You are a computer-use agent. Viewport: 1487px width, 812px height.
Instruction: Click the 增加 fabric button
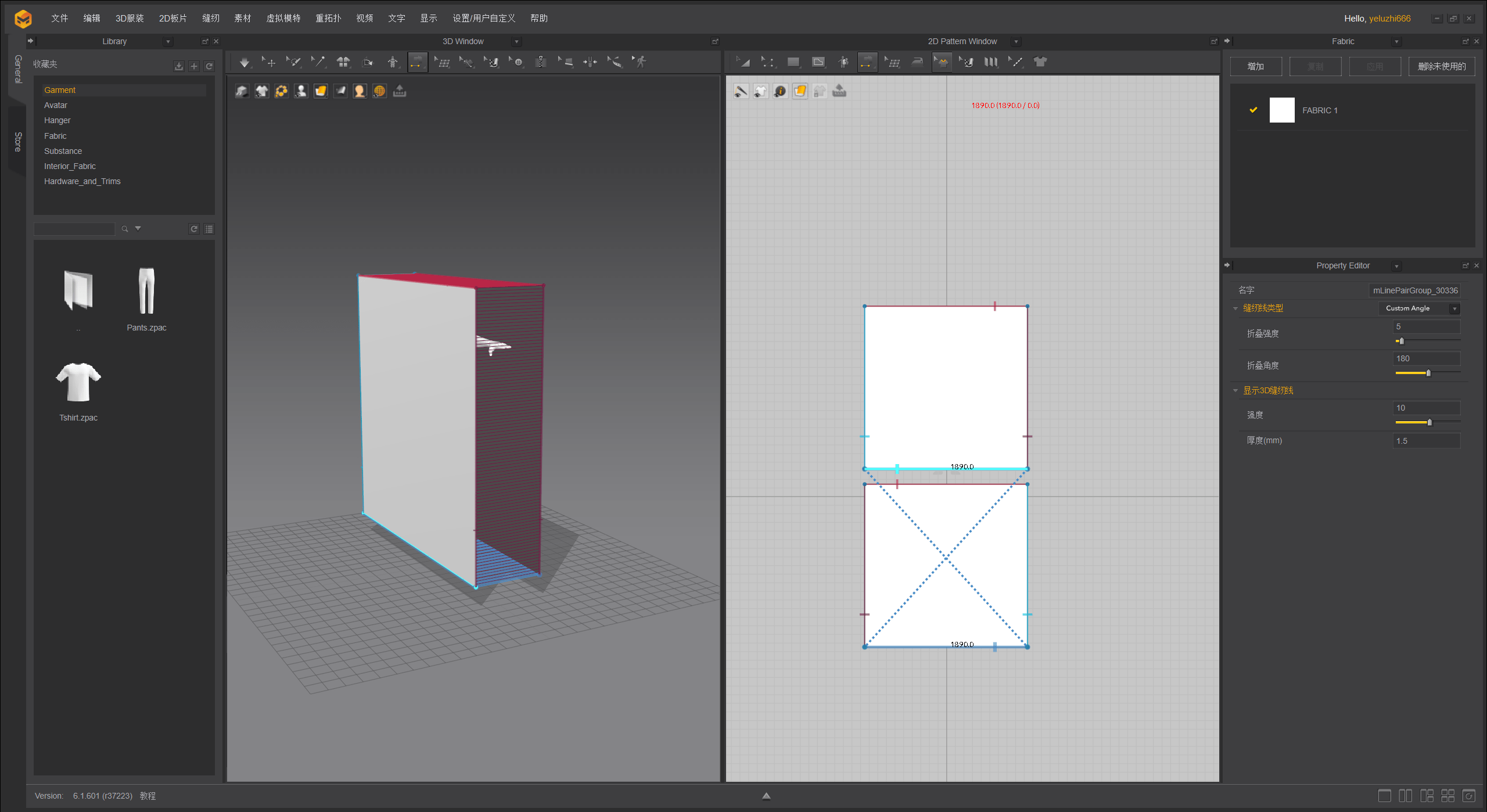(1255, 67)
